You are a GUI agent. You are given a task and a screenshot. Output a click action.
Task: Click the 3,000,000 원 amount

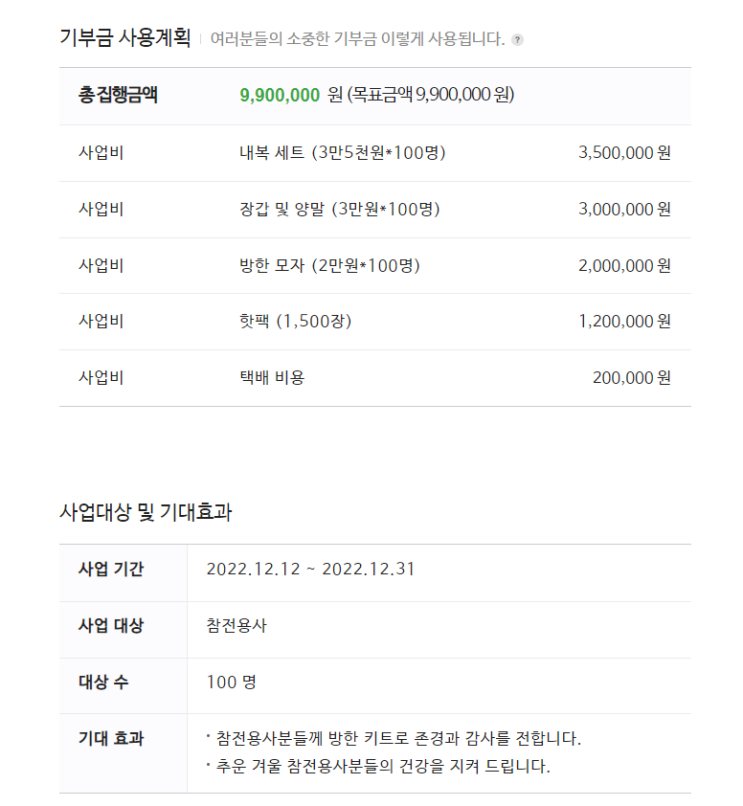pos(624,209)
